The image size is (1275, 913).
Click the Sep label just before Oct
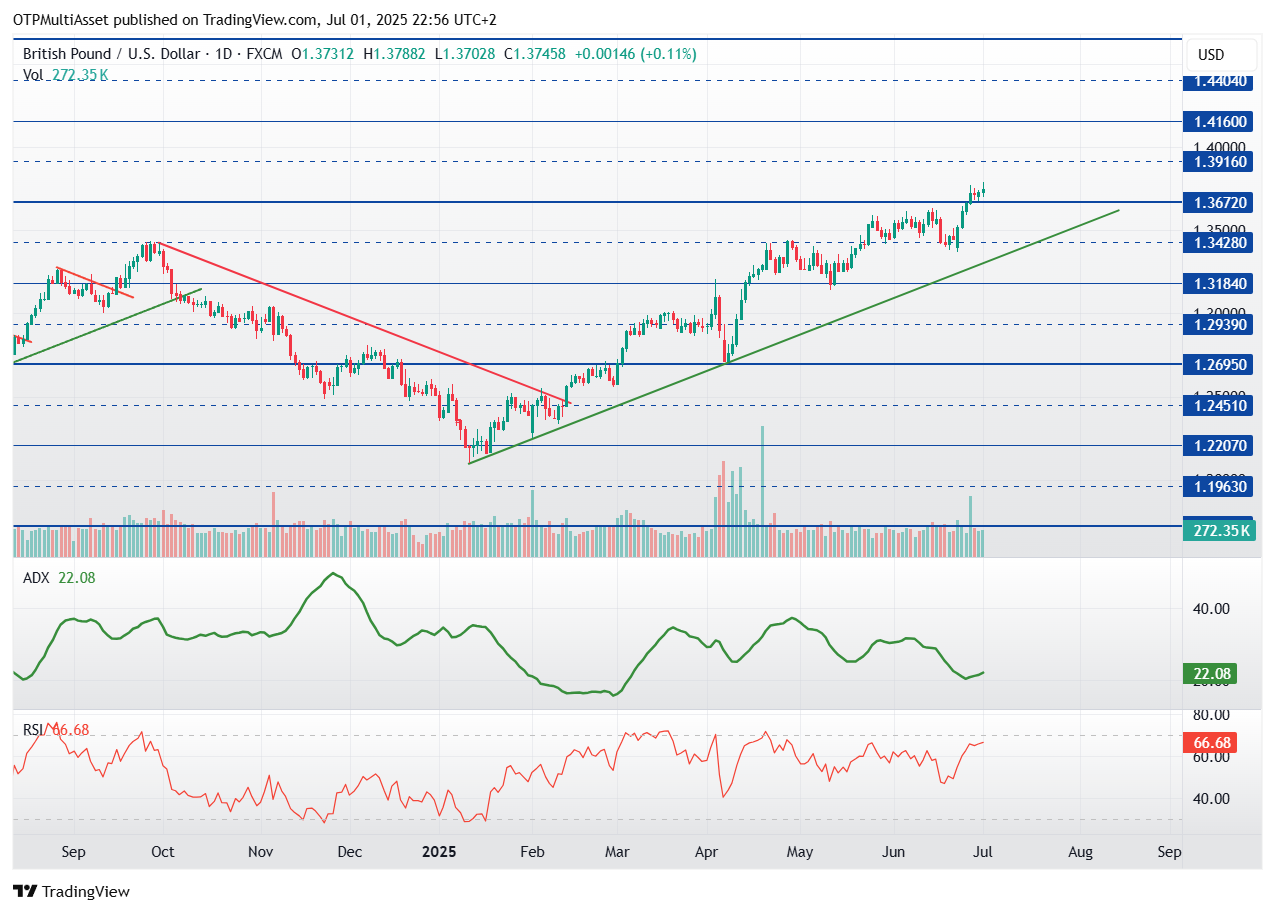pyautogui.click(x=73, y=853)
